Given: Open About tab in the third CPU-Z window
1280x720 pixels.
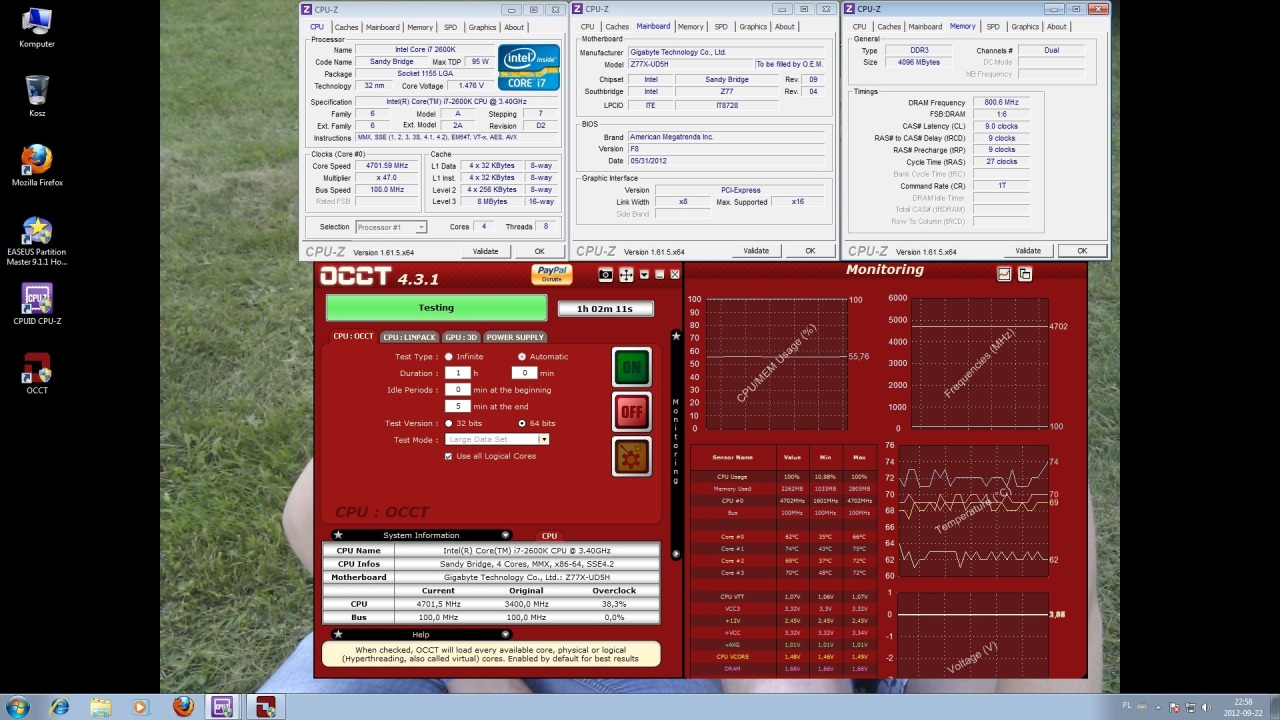Looking at the screenshot, I should coord(1056,27).
